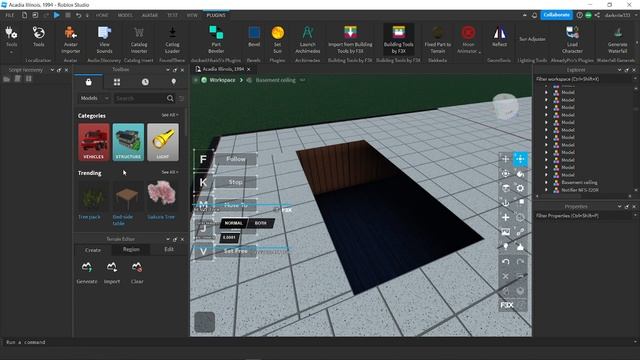Open Terrain Editor panel options chevron
This screenshot has width=640, height=360.
tap(168, 239)
